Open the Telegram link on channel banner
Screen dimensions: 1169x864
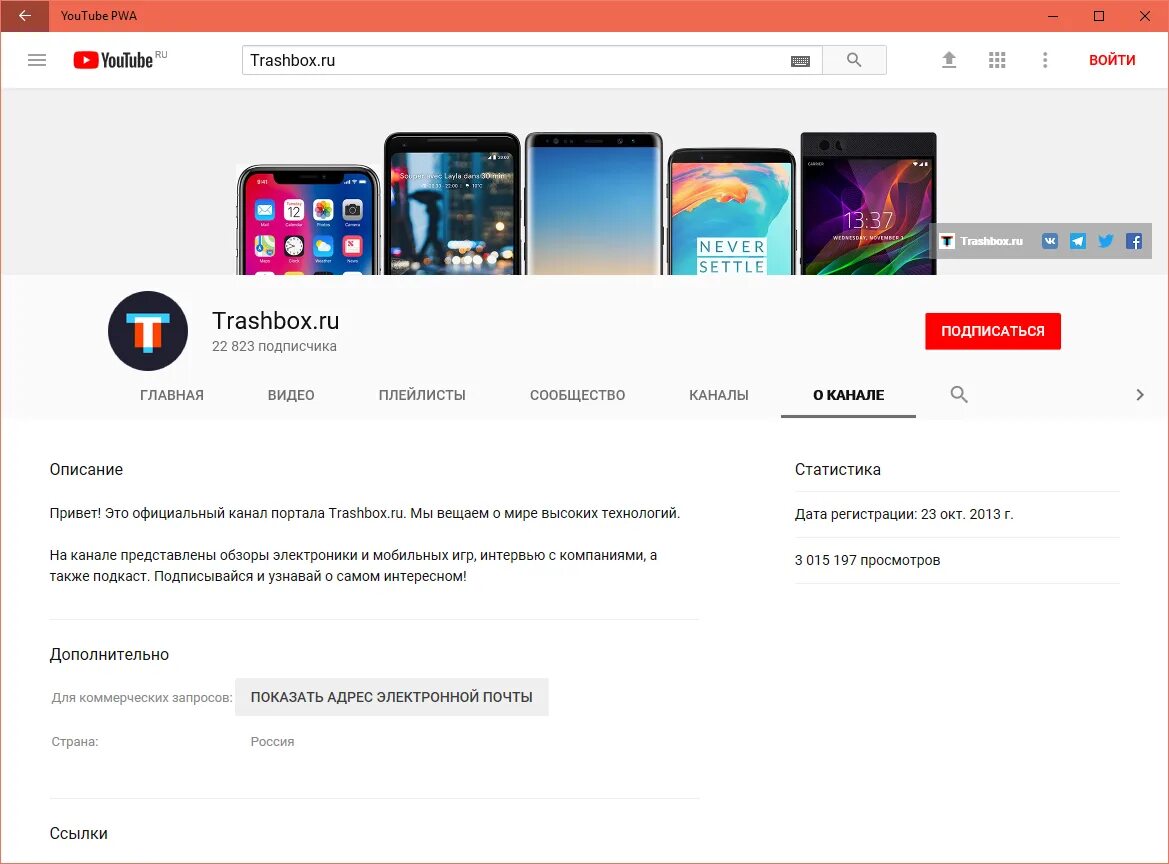pos(1077,240)
